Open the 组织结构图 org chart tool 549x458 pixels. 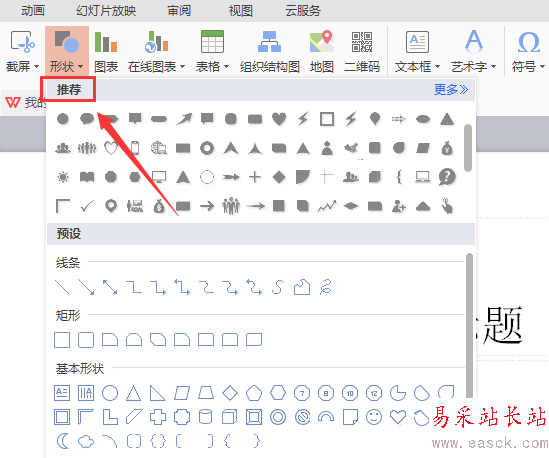[x=270, y=51]
